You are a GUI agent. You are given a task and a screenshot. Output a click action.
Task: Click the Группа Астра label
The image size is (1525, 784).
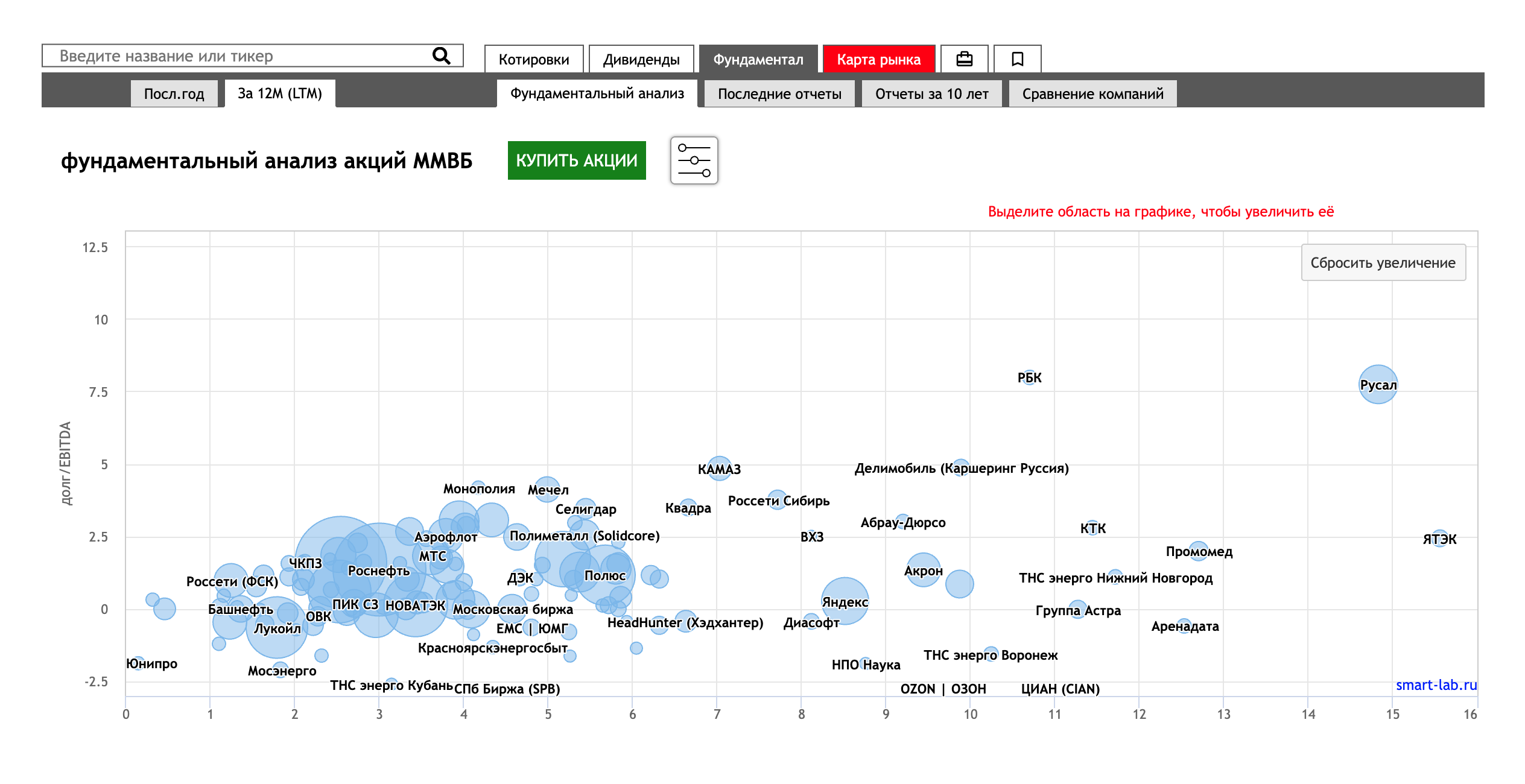point(1078,610)
